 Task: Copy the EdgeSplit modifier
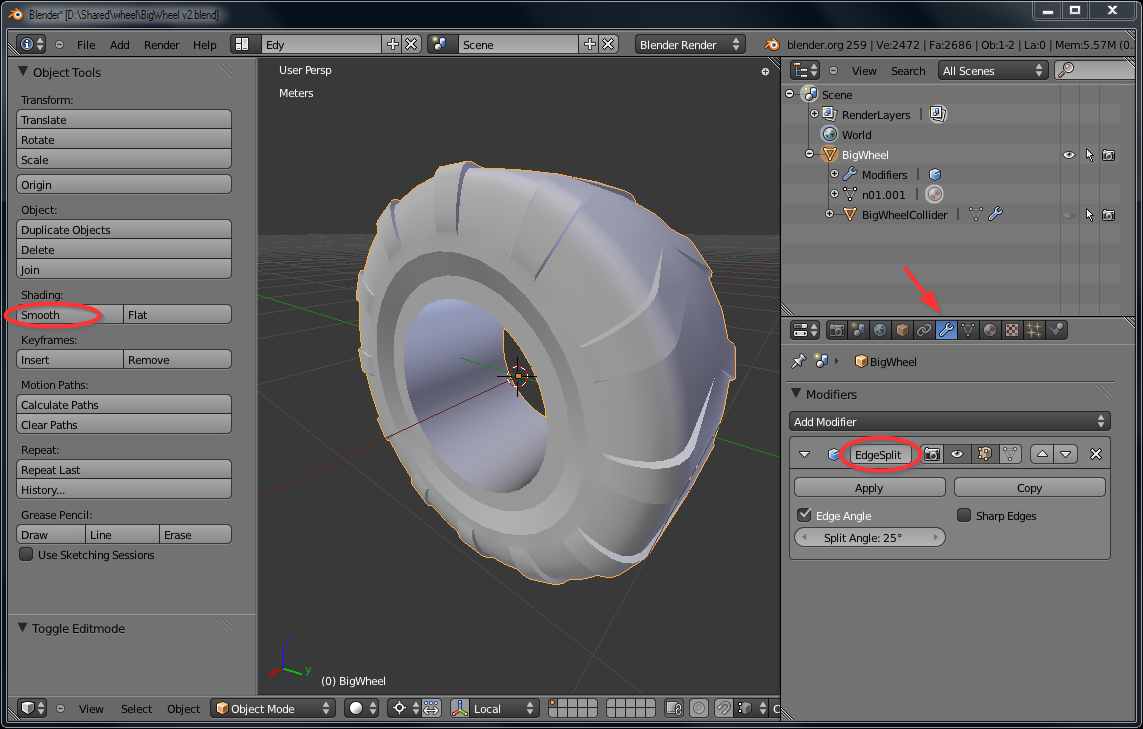click(1029, 488)
